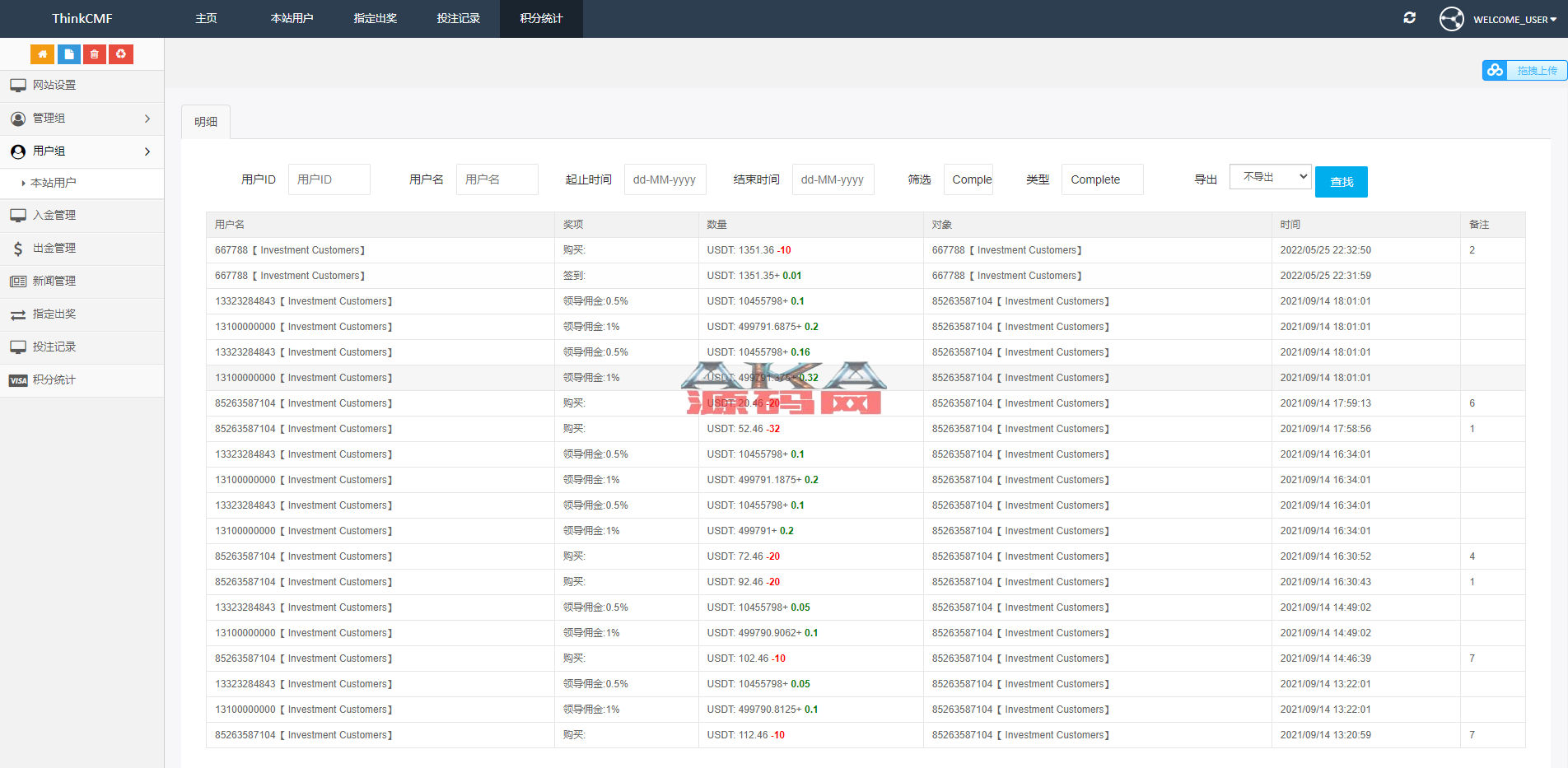Click the 用户ID input field
This screenshot has width=1568, height=768.
tap(329, 179)
